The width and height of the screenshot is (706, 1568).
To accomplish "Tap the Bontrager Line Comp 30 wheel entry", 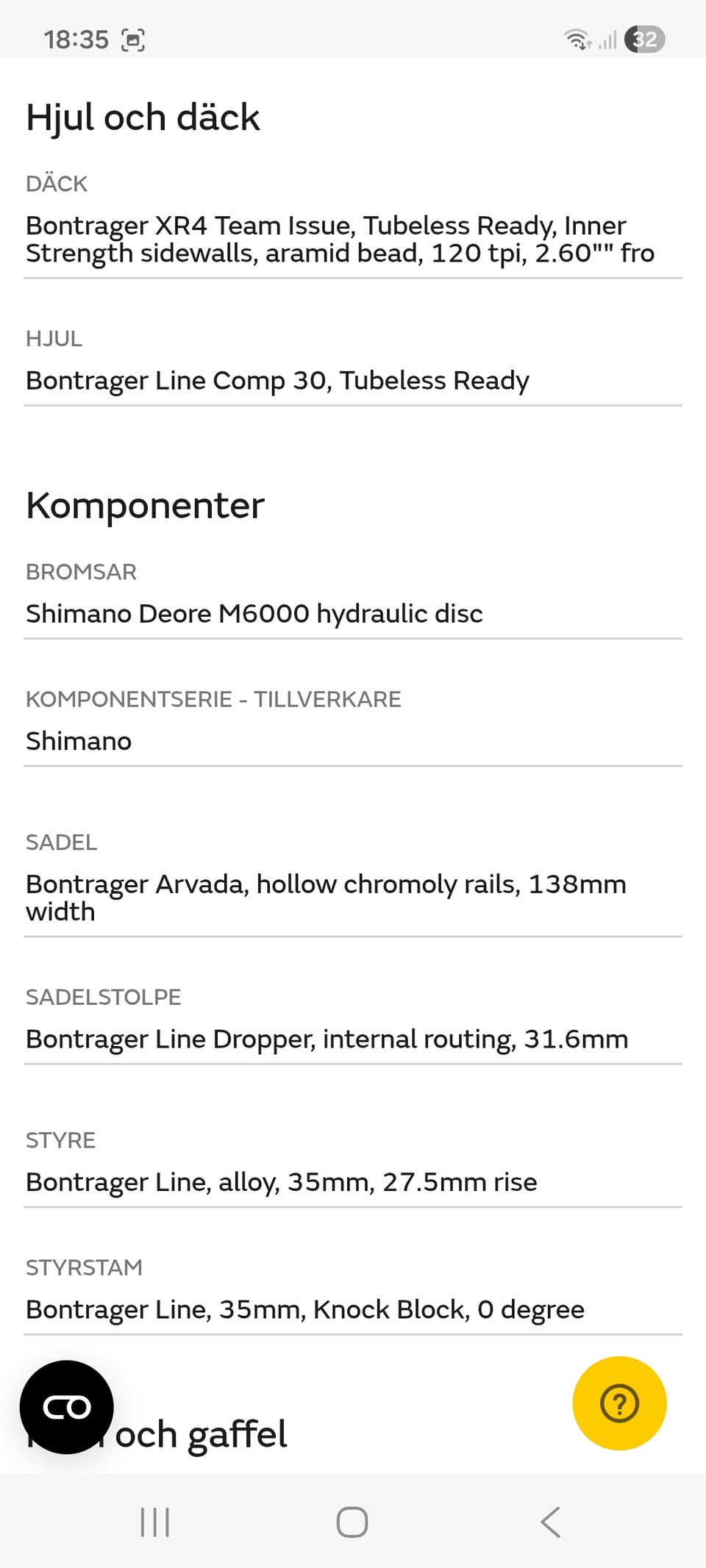I will click(x=277, y=381).
